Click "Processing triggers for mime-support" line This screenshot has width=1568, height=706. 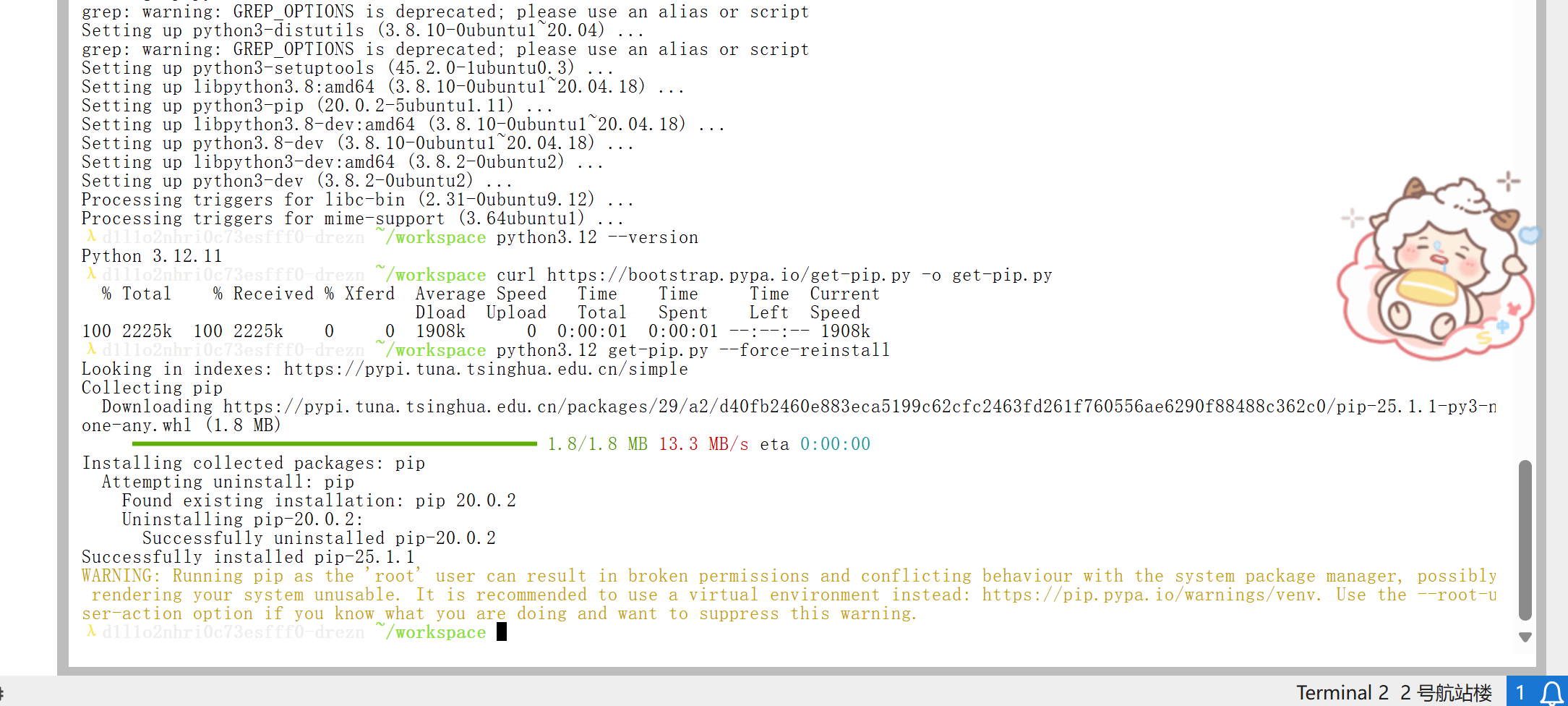click(x=352, y=218)
